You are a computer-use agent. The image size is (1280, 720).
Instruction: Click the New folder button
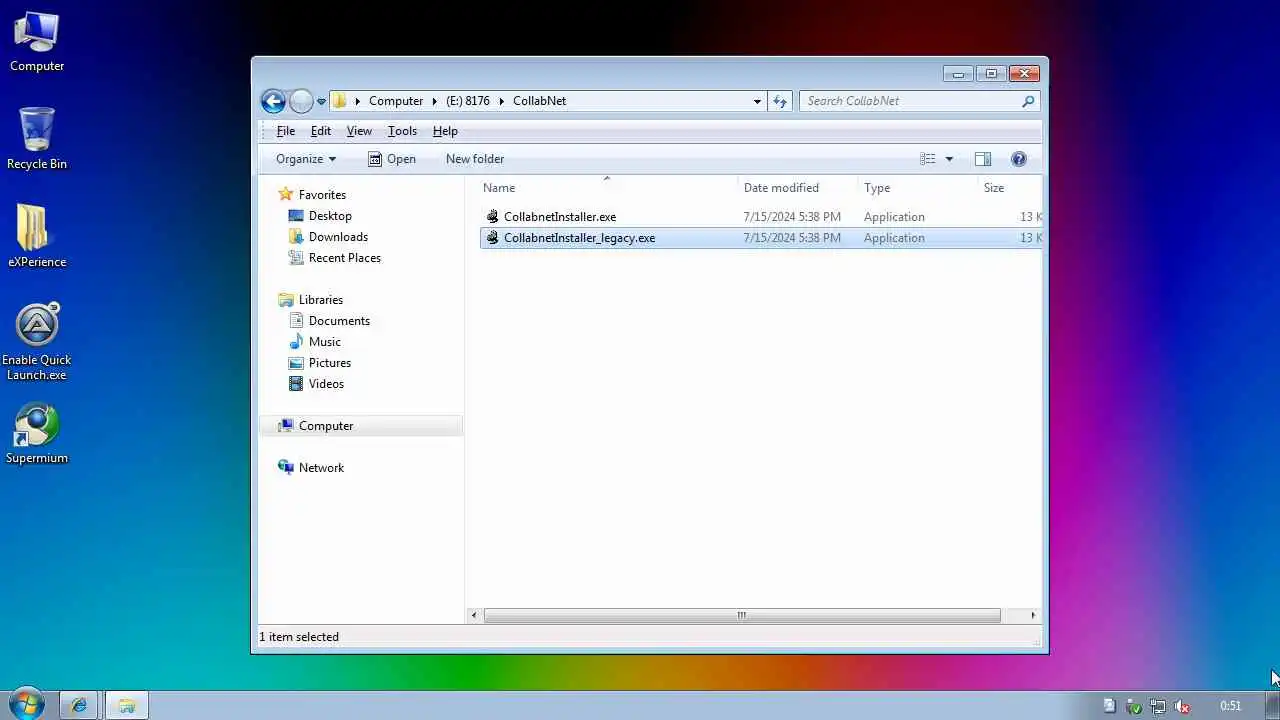[475, 159]
